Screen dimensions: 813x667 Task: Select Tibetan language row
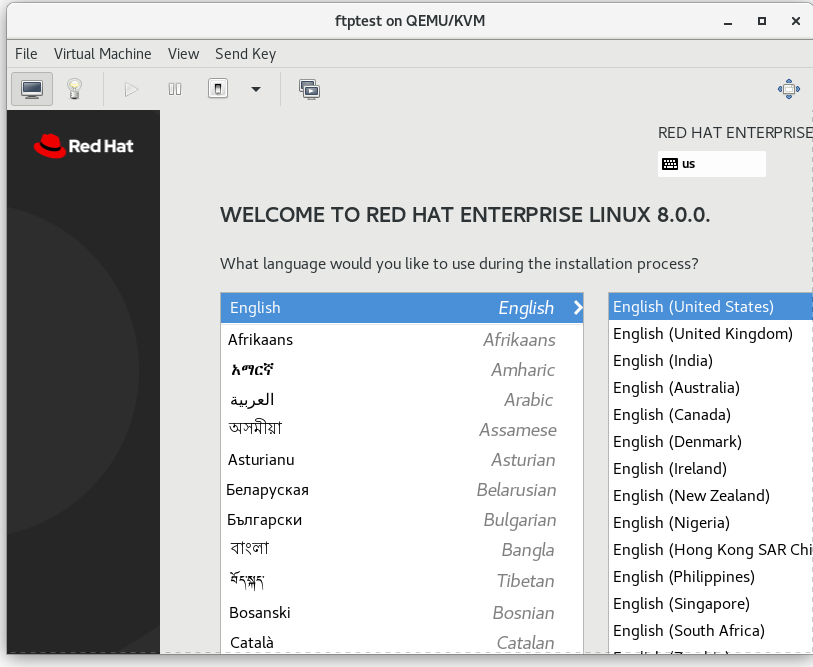402,581
